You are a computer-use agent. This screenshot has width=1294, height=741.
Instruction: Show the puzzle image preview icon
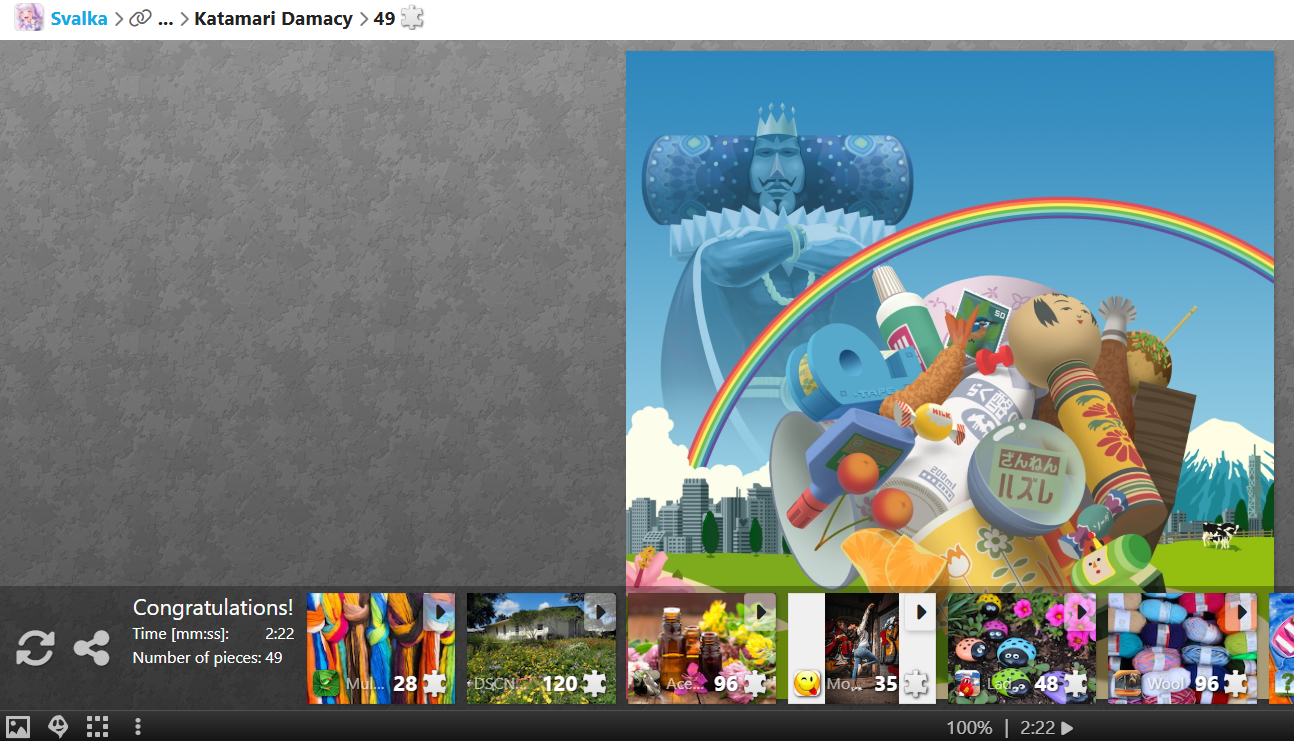[x=18, y=727]
